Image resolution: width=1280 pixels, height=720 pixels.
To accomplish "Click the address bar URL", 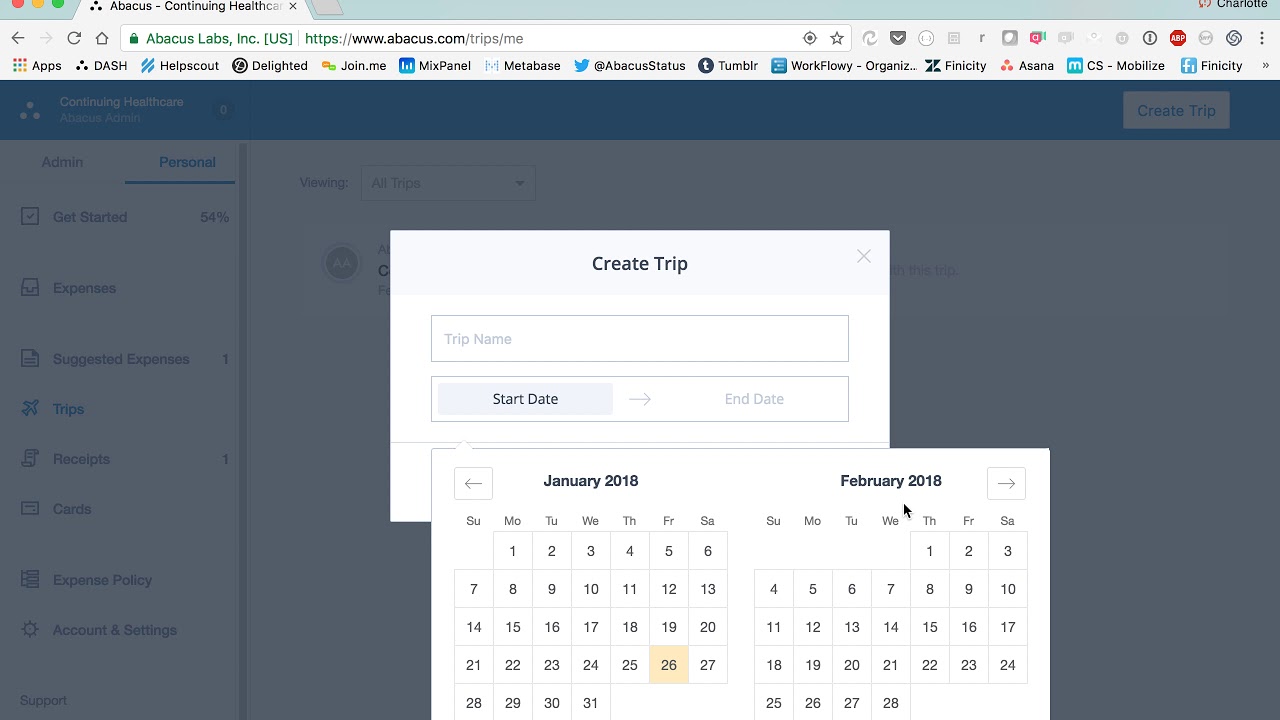I will click(x=414, y=38).
